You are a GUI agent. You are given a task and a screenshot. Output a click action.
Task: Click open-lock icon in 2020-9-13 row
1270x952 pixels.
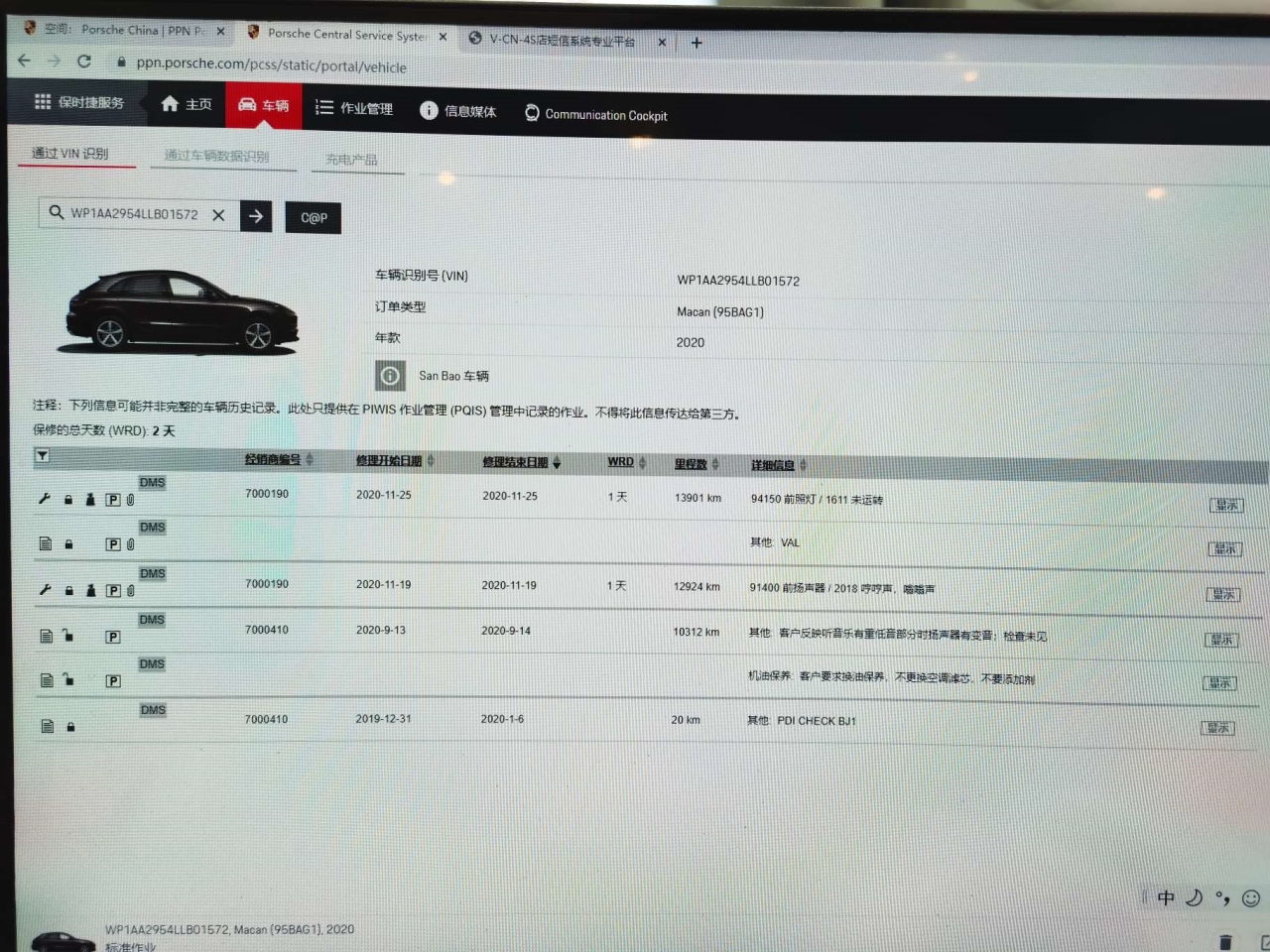point(68,635)
